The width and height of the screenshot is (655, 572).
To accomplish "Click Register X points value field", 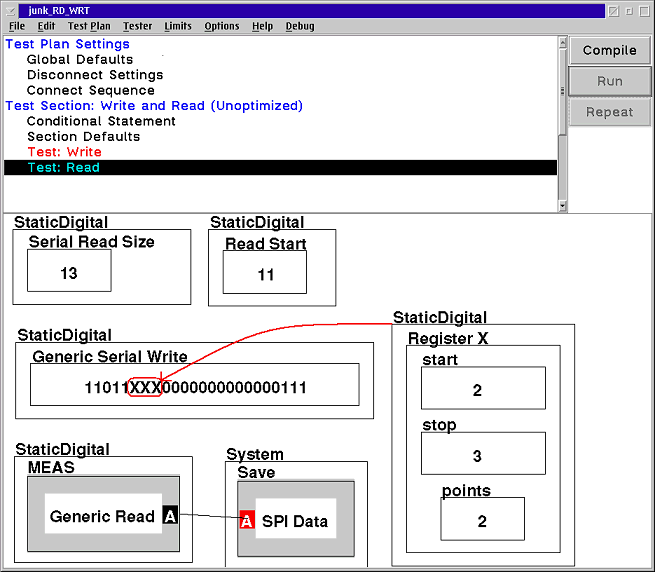I will (482, 519).
